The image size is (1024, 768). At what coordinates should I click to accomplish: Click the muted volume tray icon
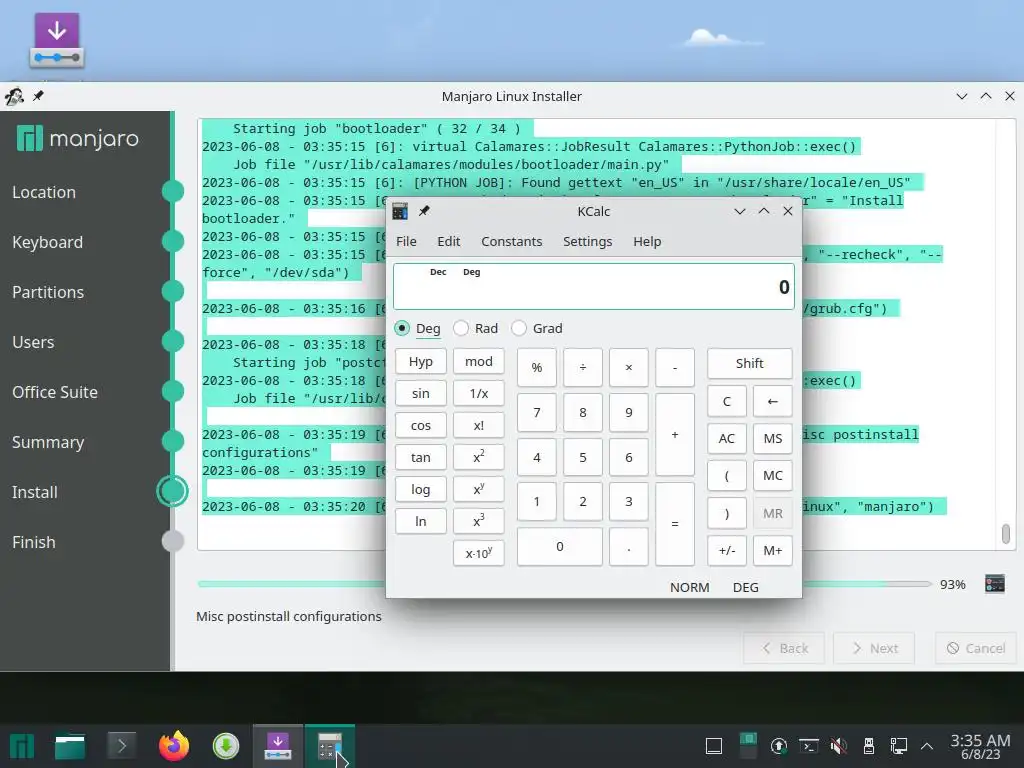[x=839, y=746]
